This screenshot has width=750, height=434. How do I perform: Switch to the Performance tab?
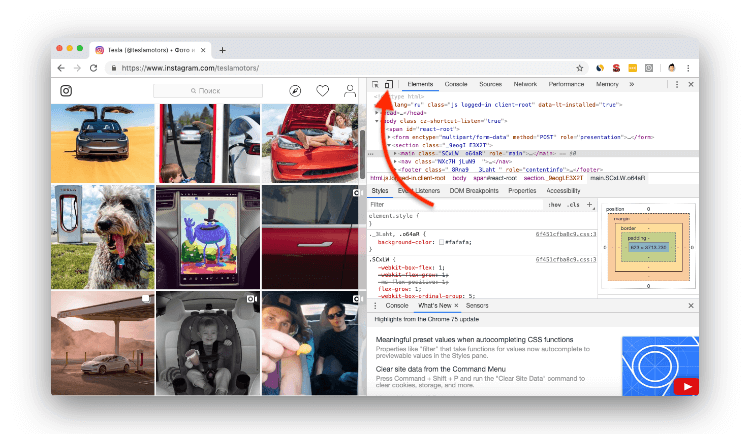click(x=566, y=84)
